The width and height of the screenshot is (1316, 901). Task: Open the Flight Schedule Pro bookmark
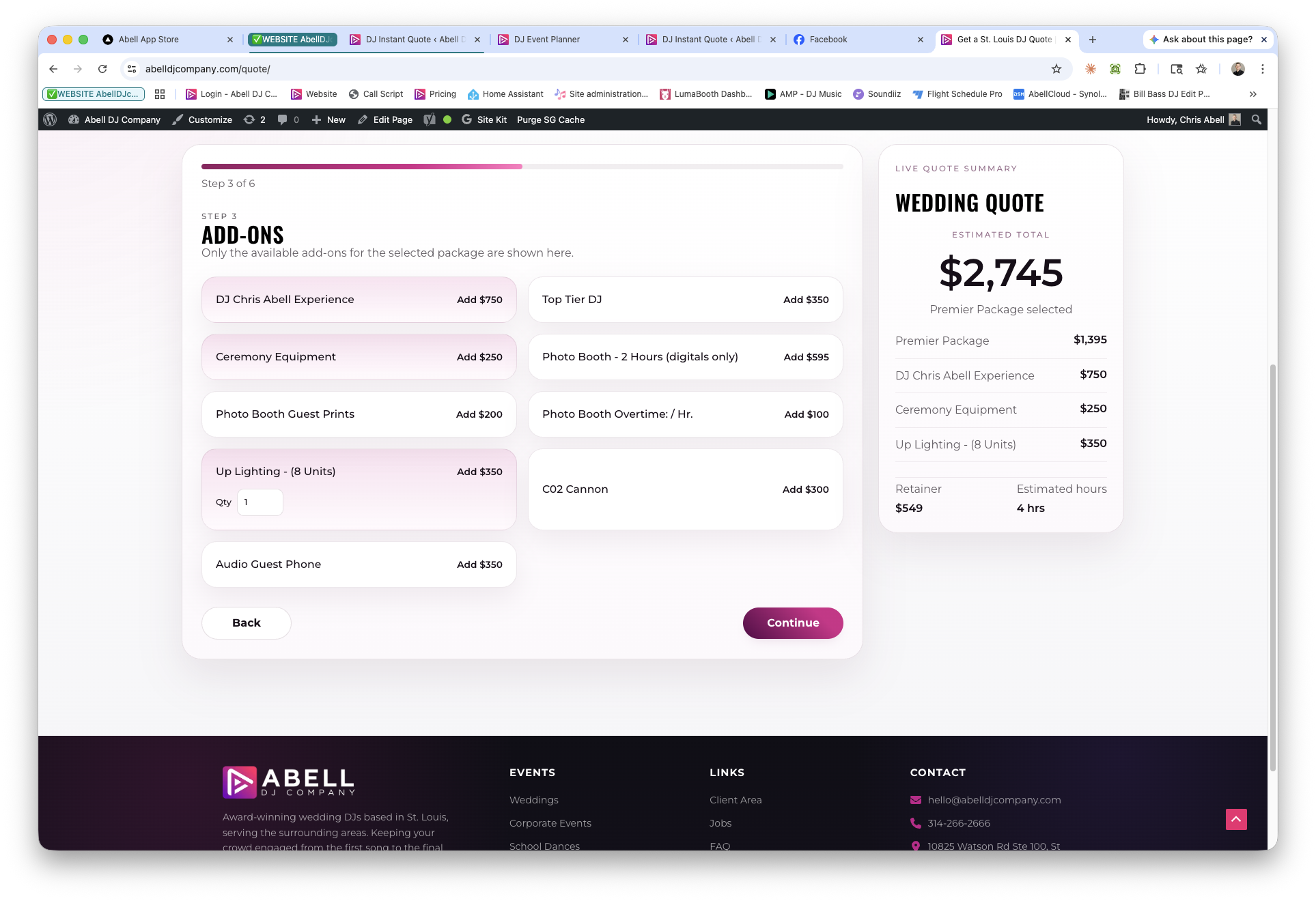click(x=957, y=94)
